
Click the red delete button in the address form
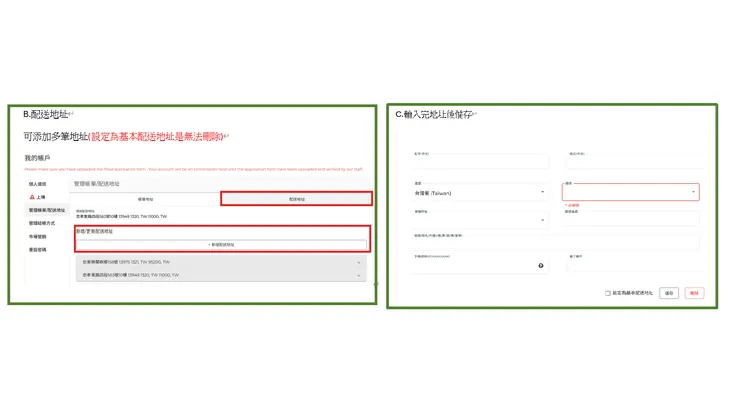pos(694,293)
